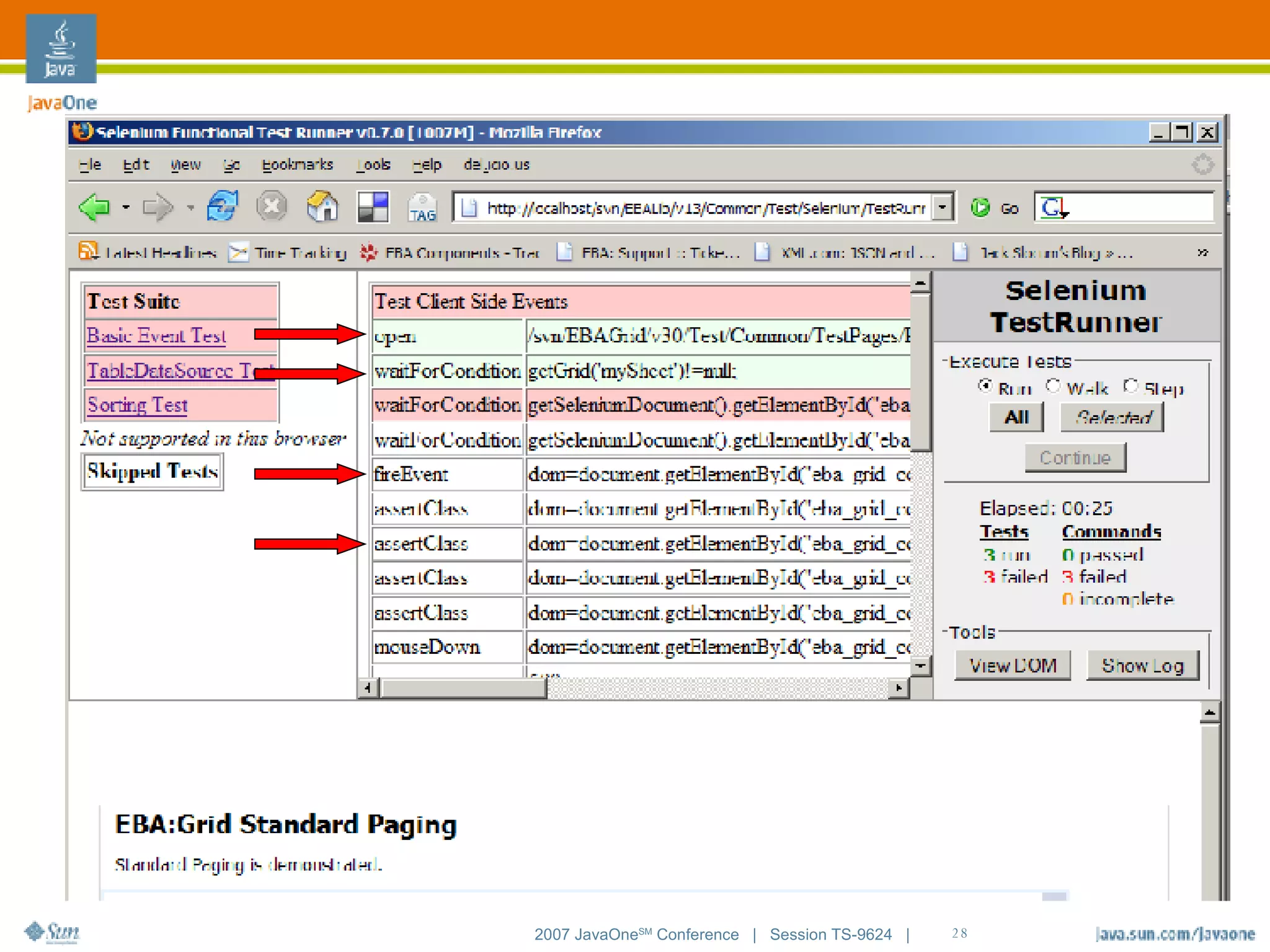Run the Selected test button

tap(1112, 417)
